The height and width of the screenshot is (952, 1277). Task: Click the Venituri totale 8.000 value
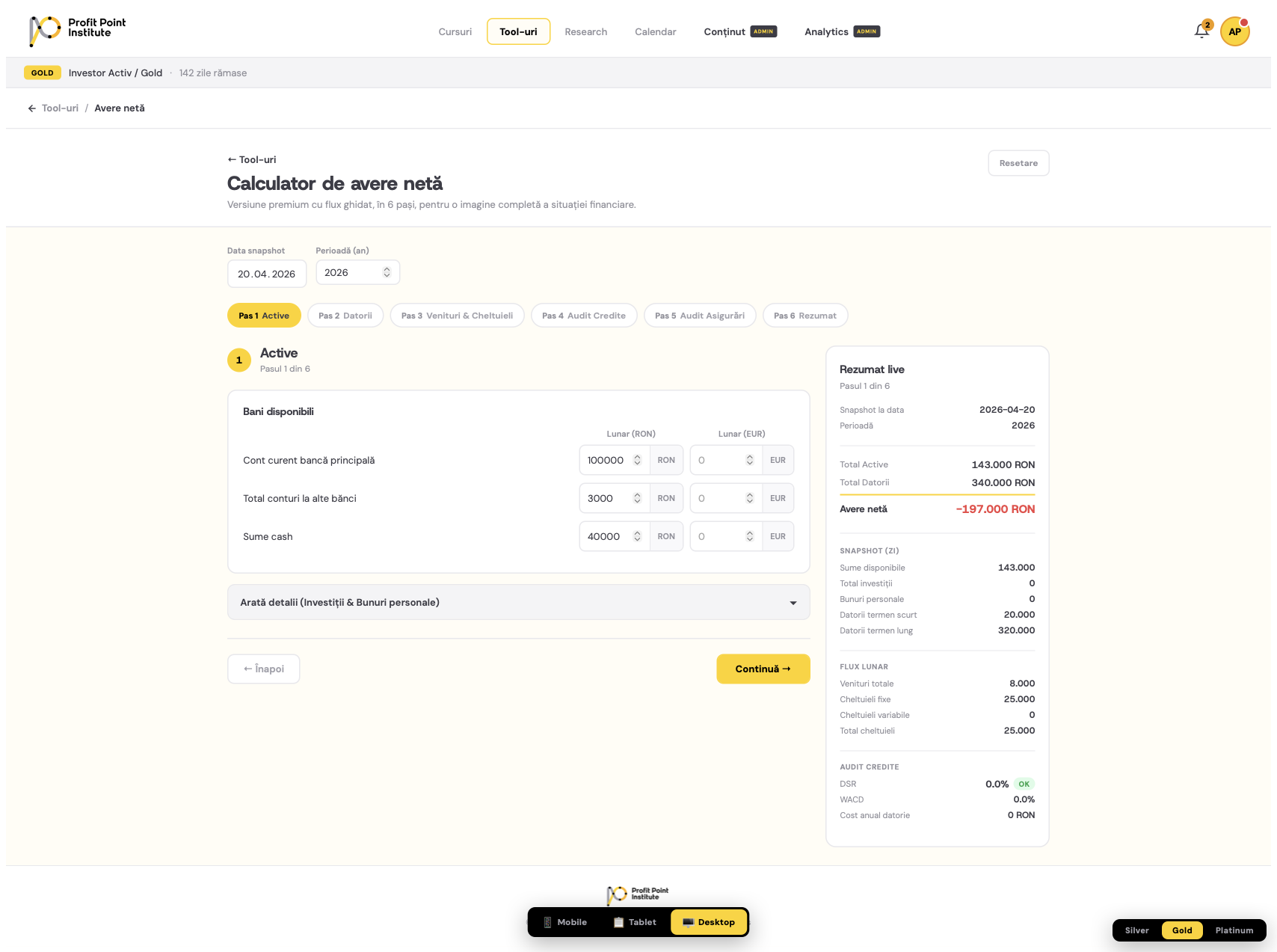coord(1022,684)
